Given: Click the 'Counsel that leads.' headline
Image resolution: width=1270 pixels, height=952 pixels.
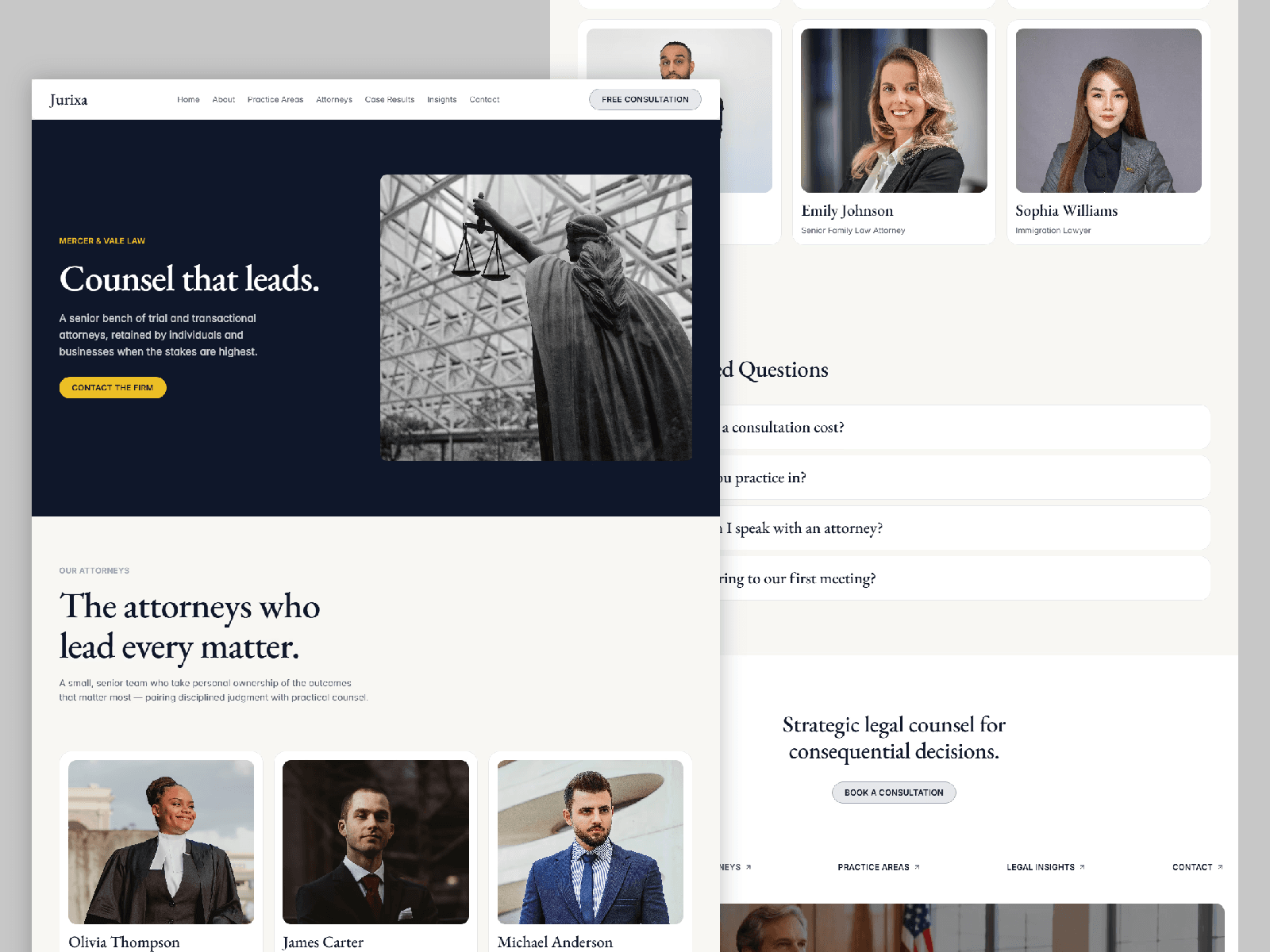Looking at the screenshot, I should click(189, 279).
